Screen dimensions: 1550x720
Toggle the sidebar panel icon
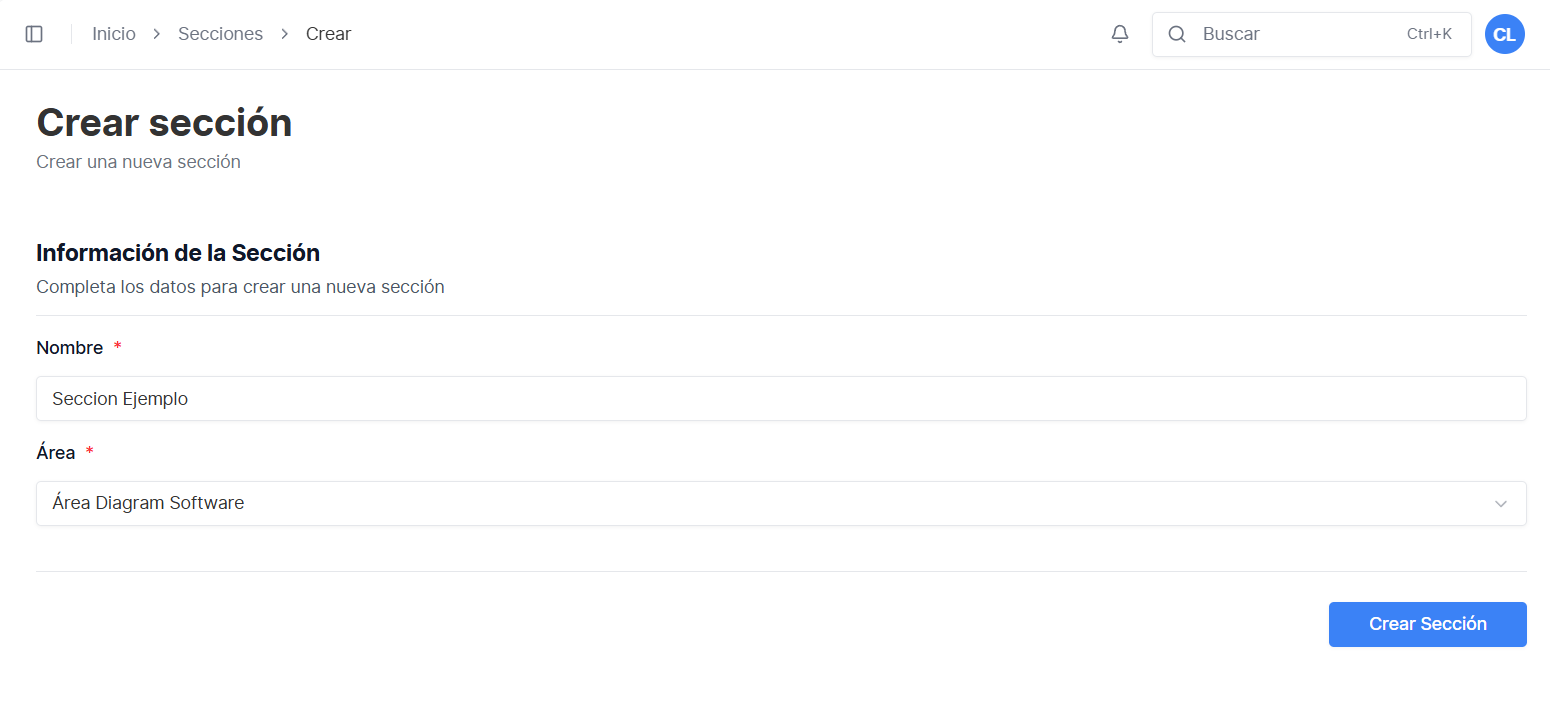coord(34,34)
